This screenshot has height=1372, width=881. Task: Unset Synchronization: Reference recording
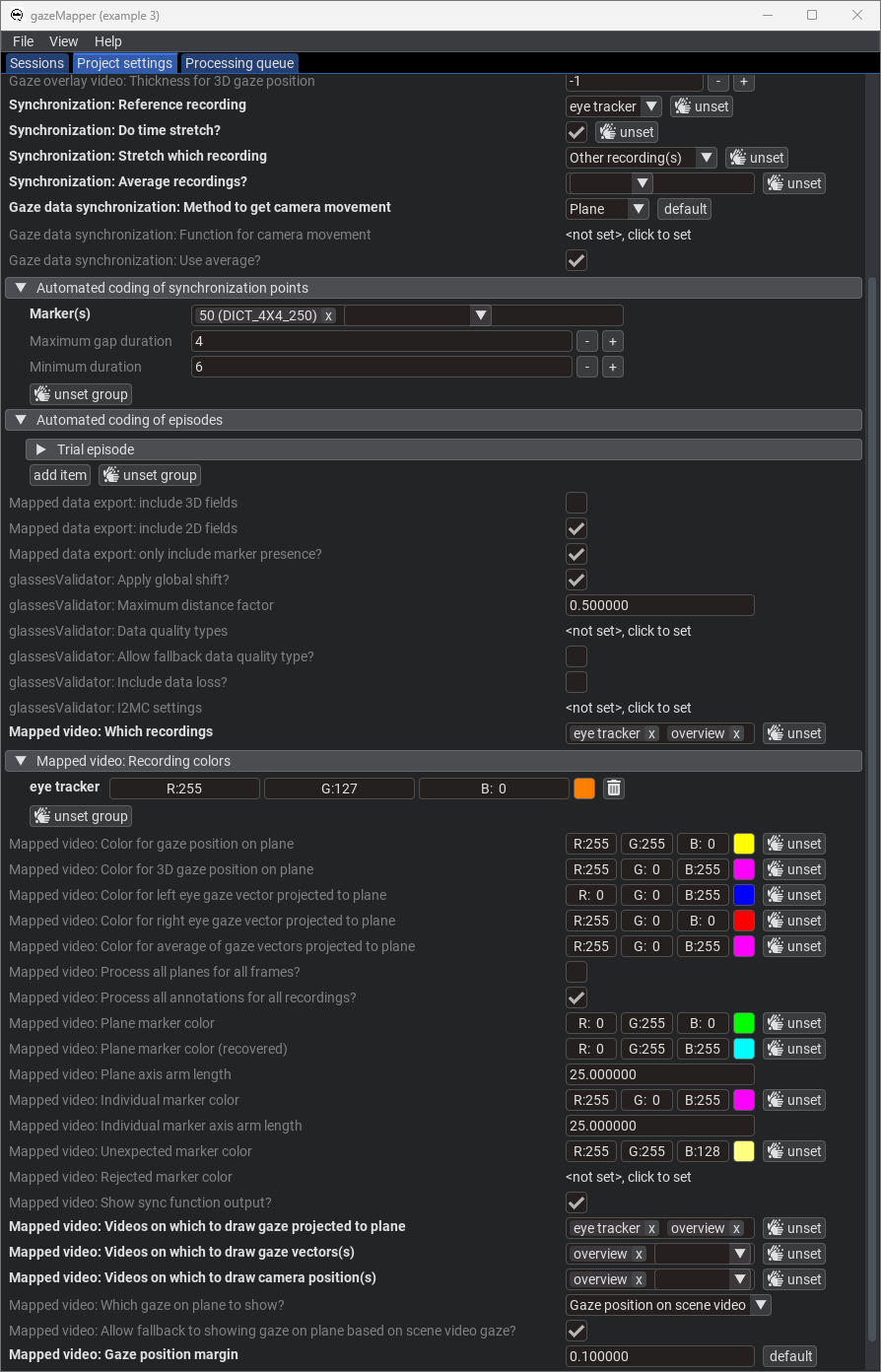(701, 106)
